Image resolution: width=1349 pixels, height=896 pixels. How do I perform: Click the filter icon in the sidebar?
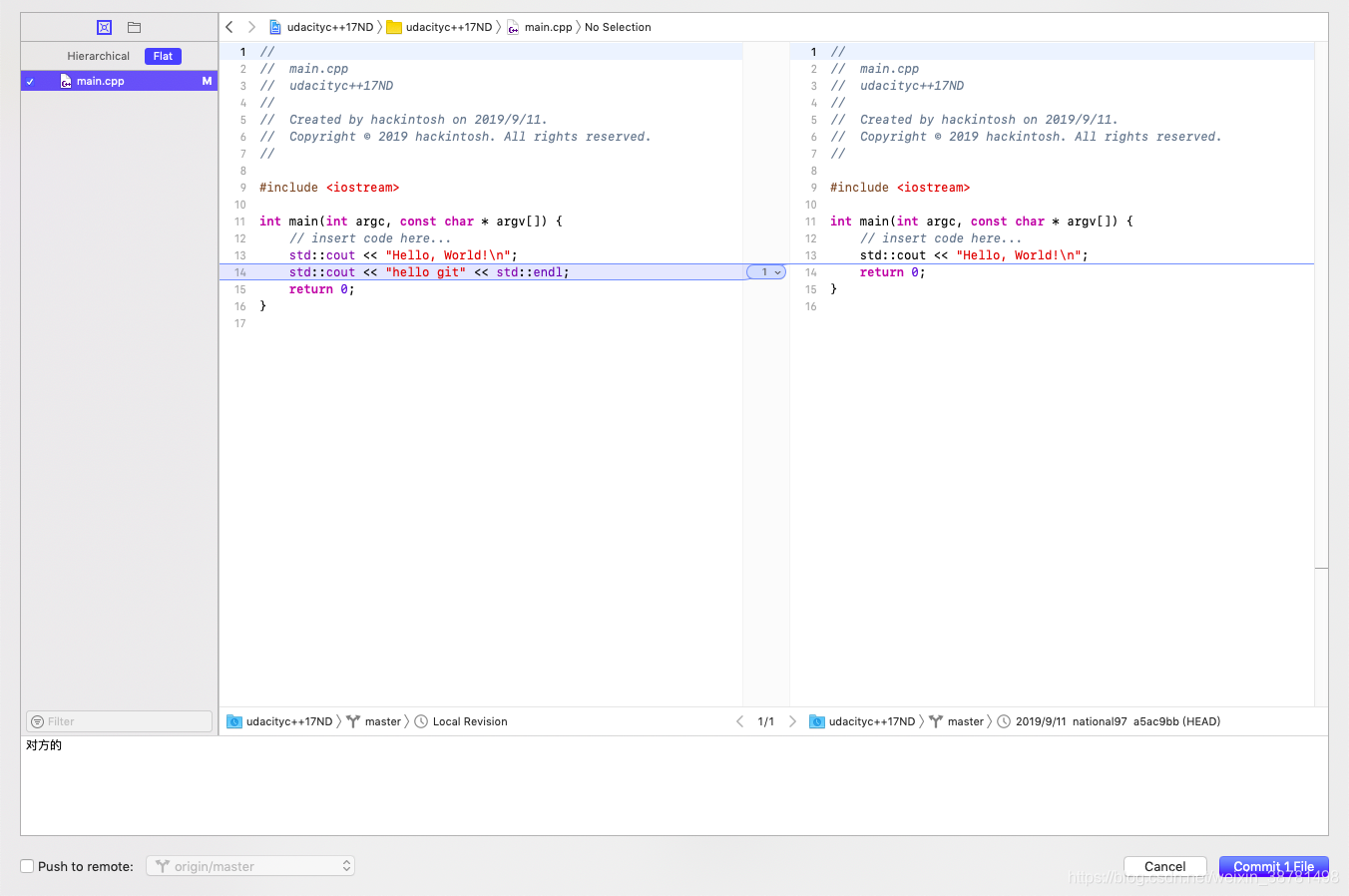coord(37,721)
